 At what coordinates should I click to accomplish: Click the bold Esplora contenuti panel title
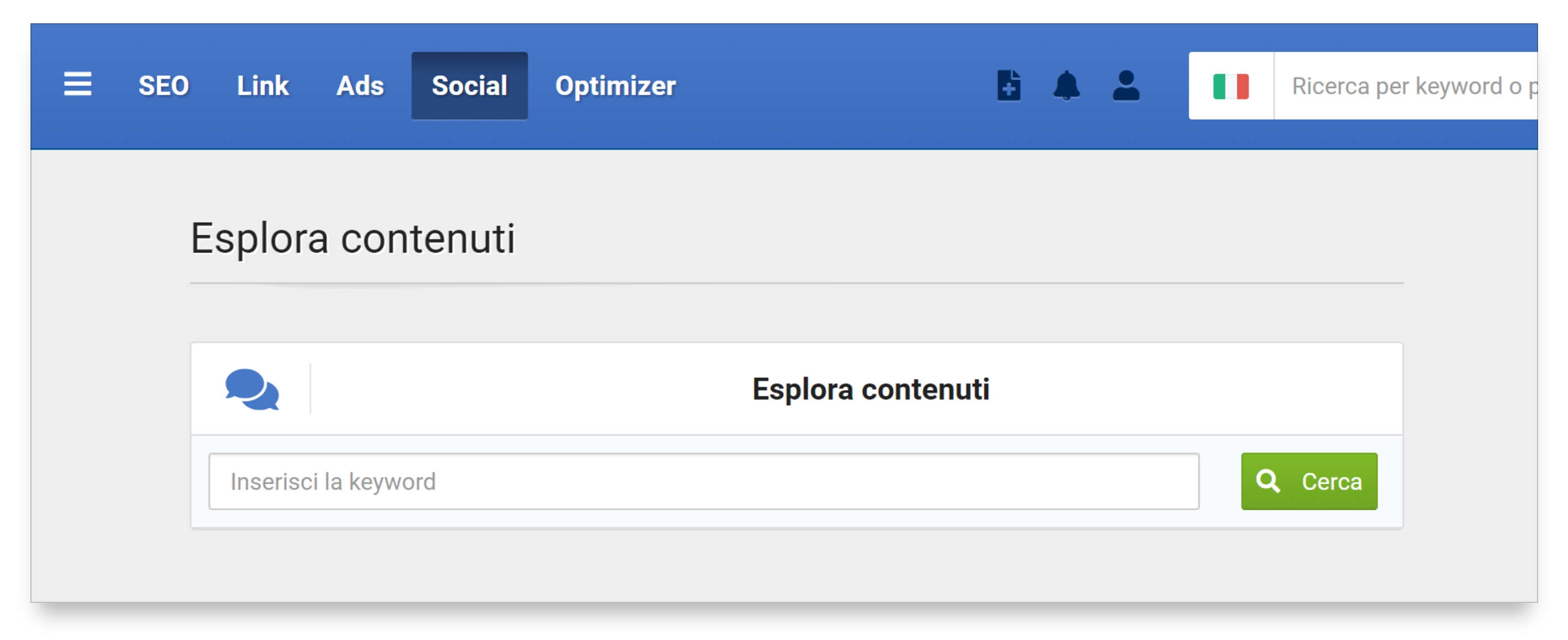point(871,389)
